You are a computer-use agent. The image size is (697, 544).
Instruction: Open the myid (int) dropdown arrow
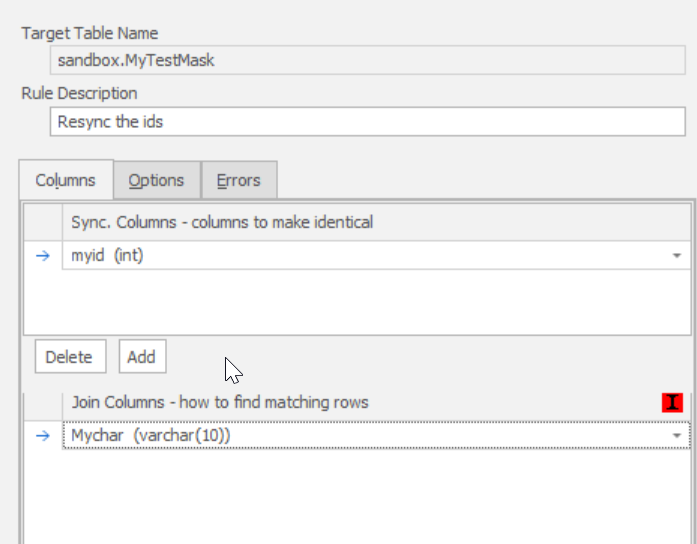pyautogui.click(x=677, y=256)
